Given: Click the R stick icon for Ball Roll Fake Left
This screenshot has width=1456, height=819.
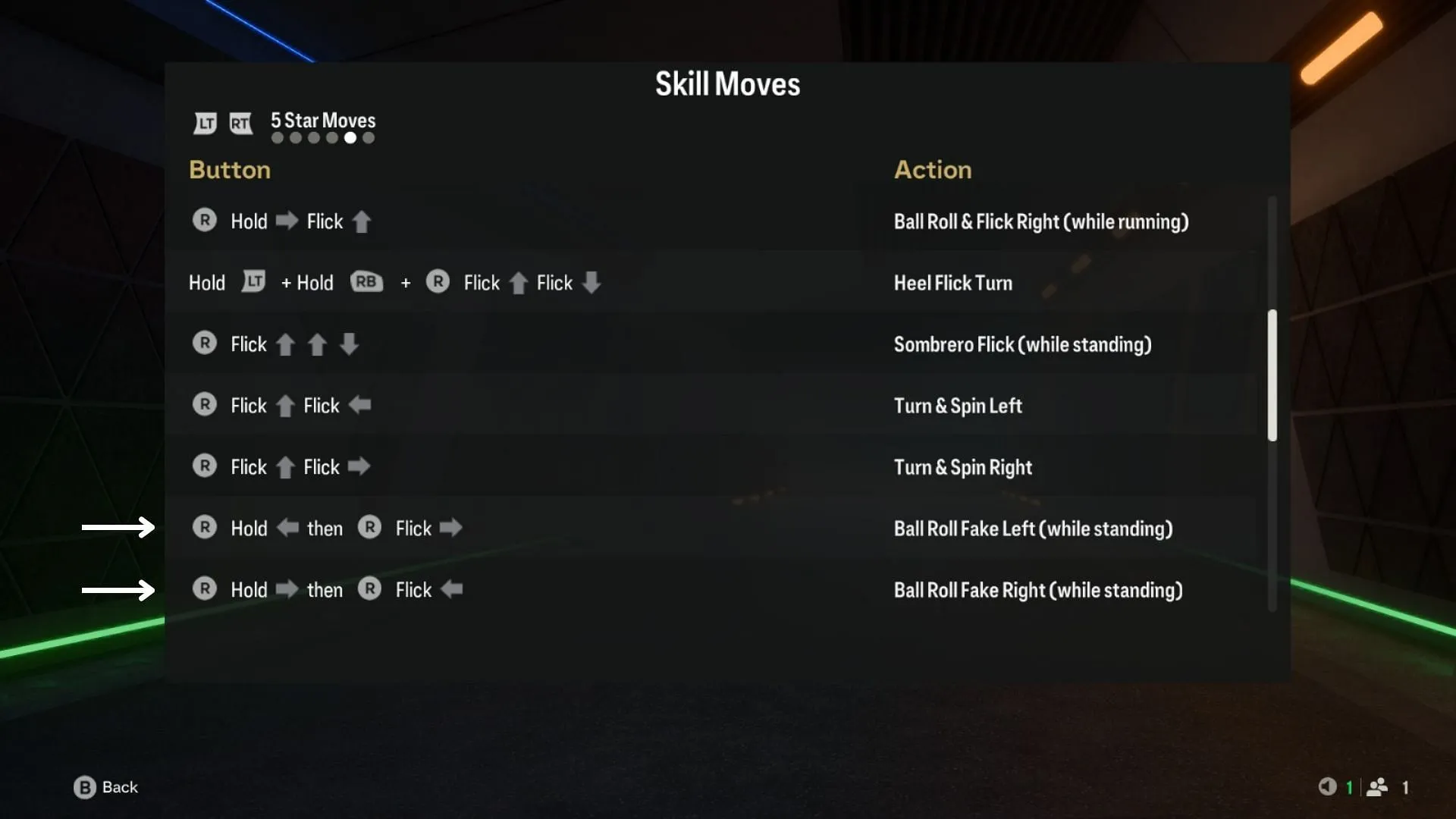Looking at the screenshot, I should [205, 528].
